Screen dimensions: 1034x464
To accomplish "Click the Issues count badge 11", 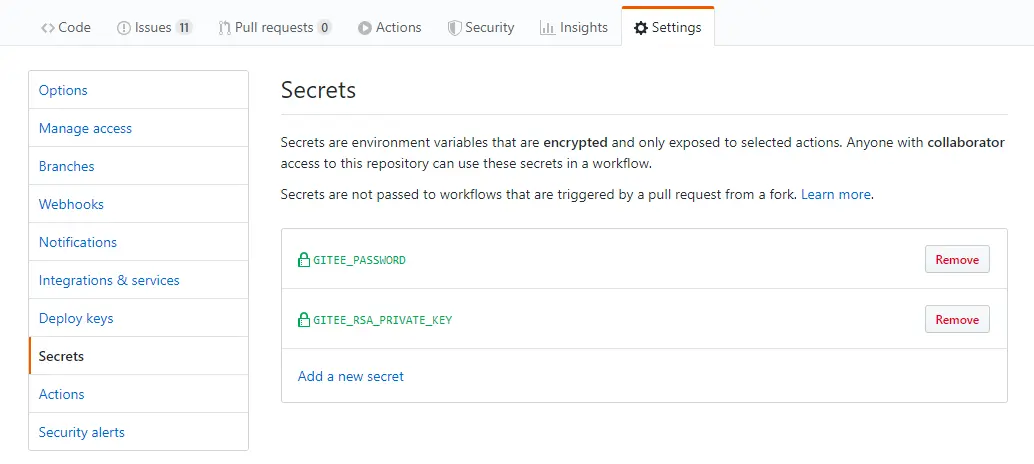I will [184, 28].
